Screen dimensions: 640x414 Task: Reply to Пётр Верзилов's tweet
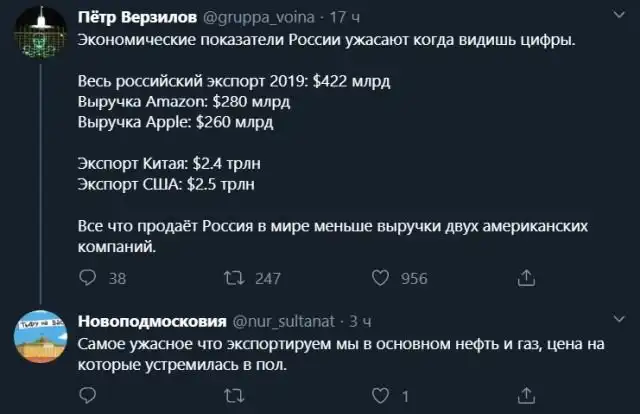pyautogui.click(x=86, y=279)
